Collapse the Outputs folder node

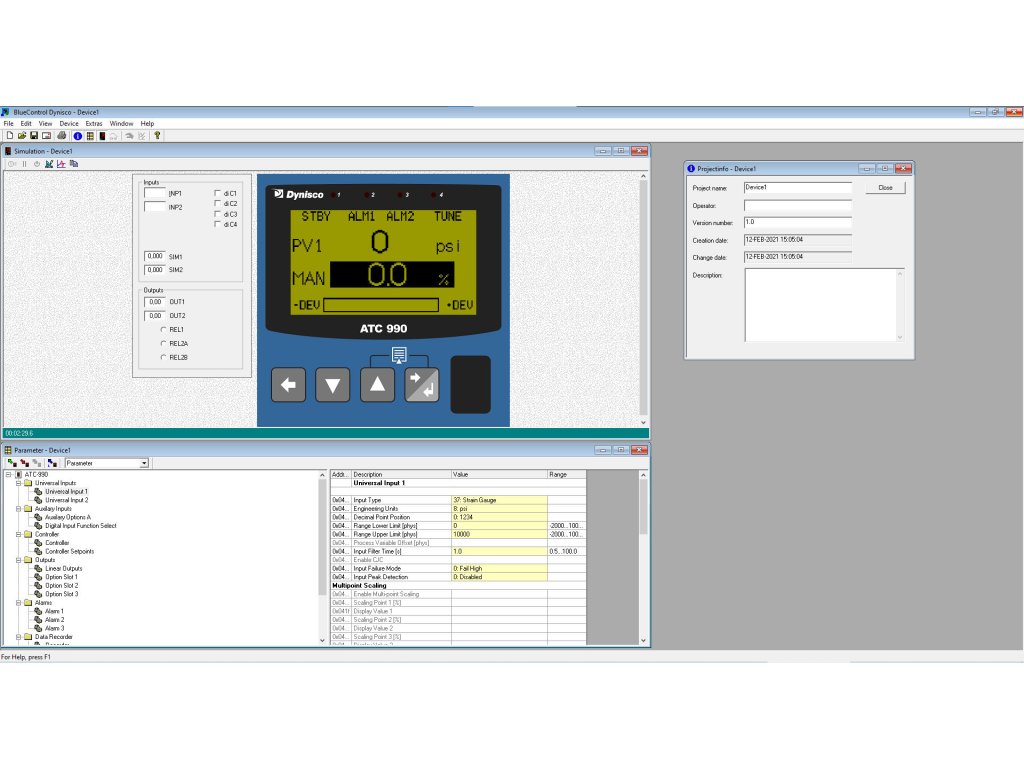18,560
